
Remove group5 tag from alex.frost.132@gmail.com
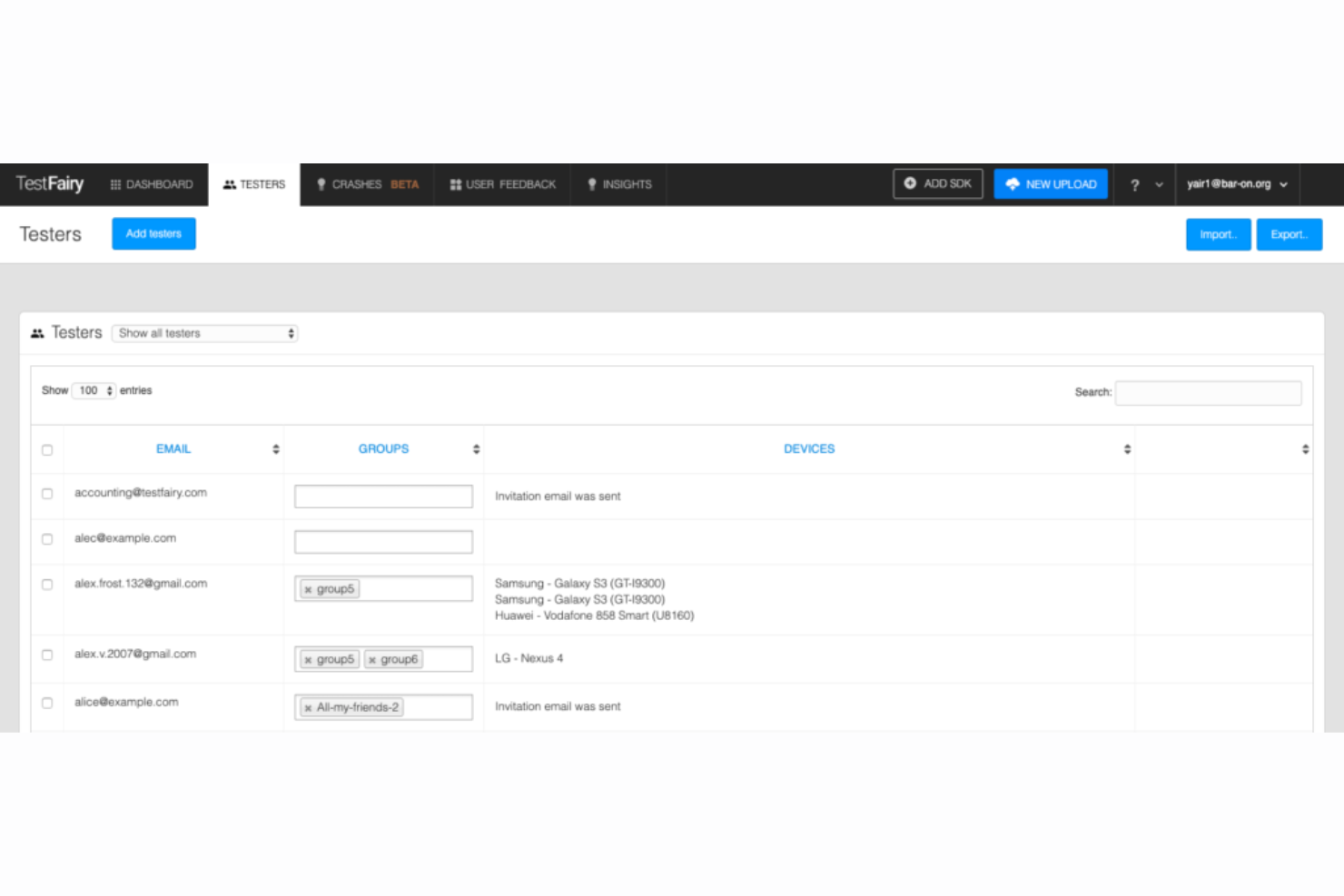(309, 588)
